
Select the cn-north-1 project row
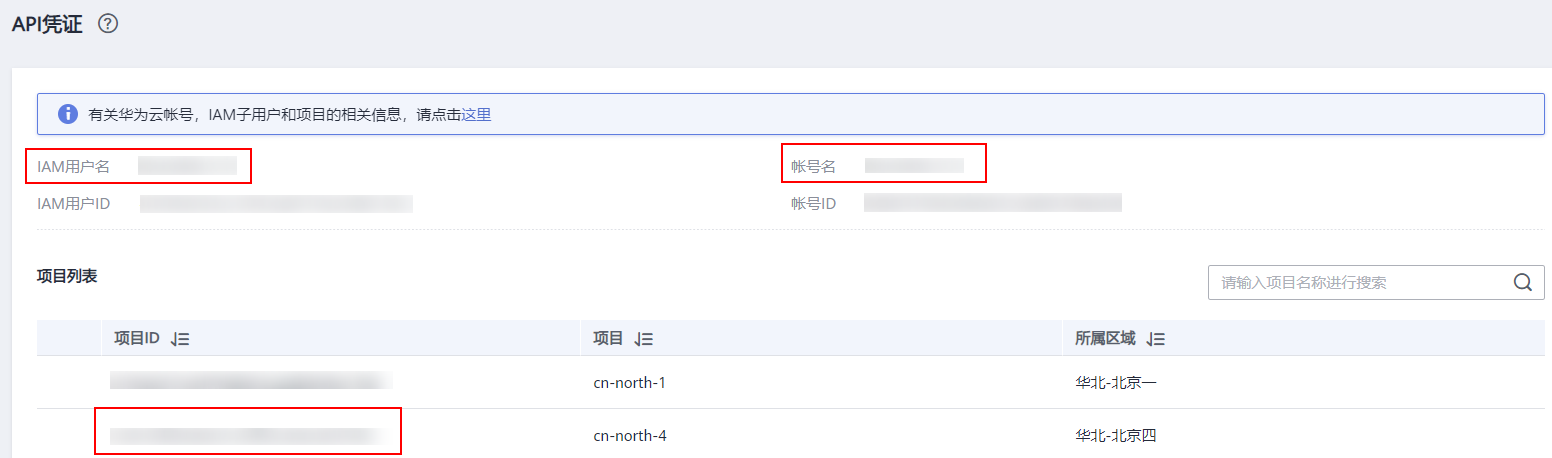[790, 382]
